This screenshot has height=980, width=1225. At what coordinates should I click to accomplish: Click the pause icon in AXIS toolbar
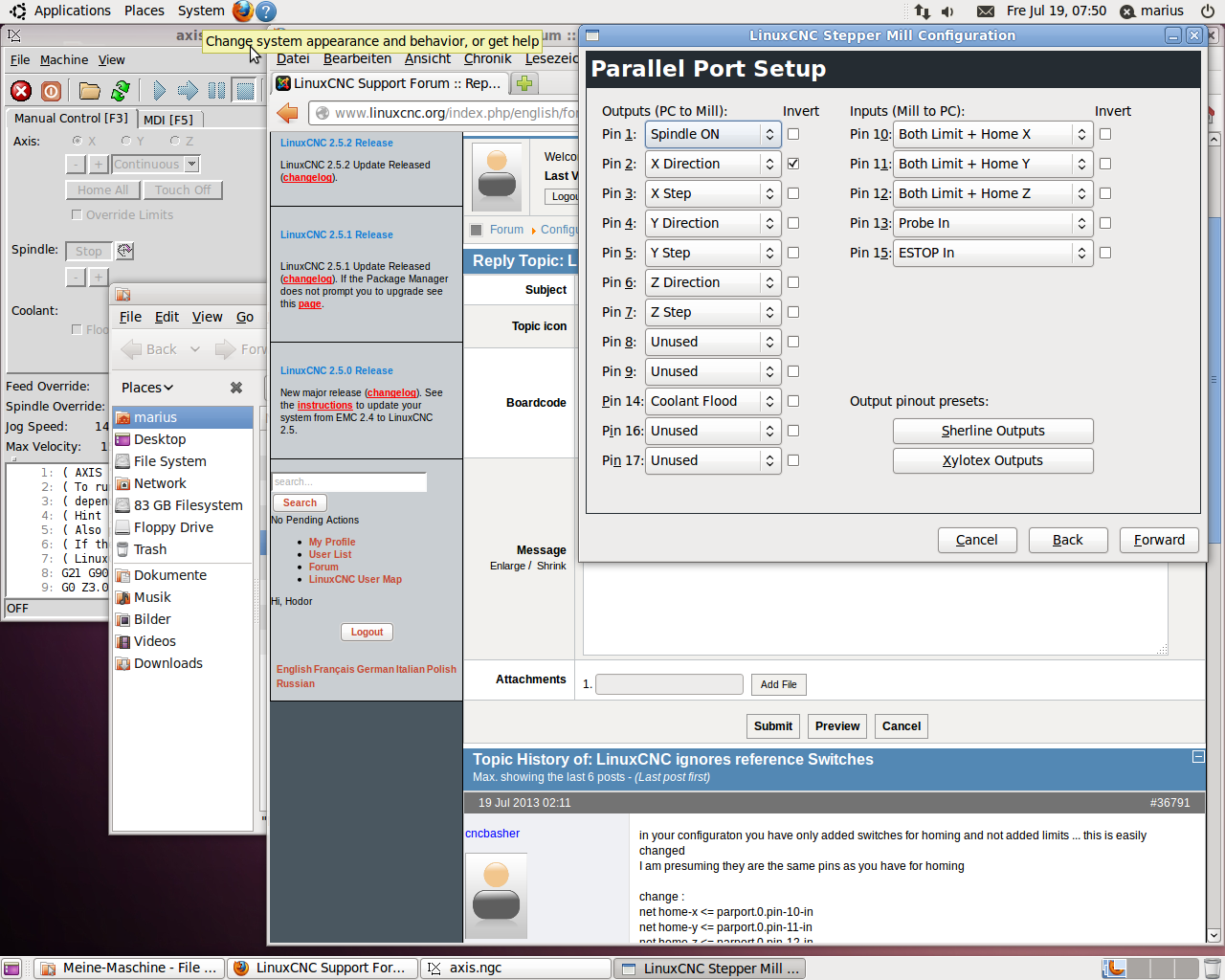[217, 91]
